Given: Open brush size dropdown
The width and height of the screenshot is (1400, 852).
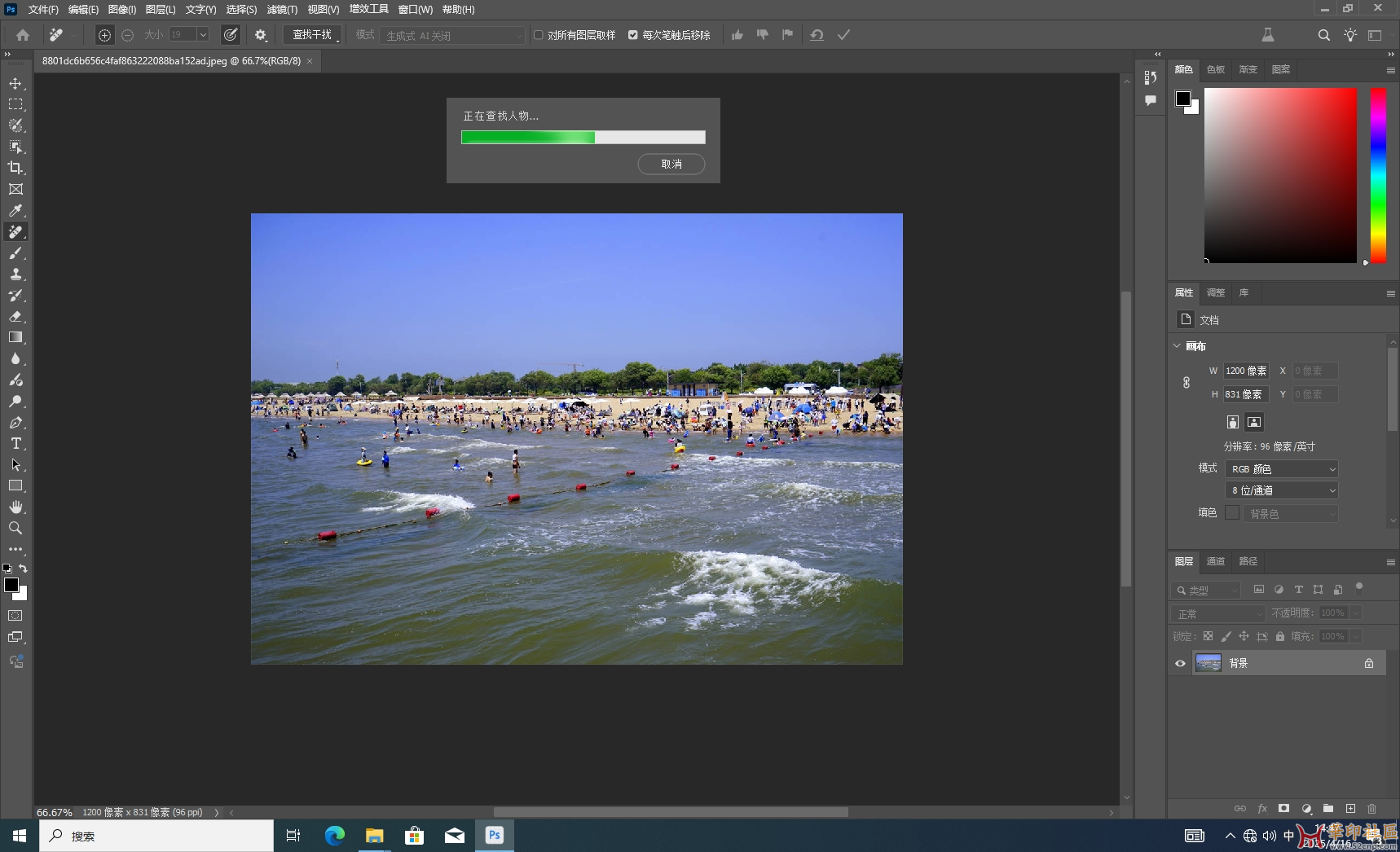Looking at the screenshot, I should pos(203,34).
